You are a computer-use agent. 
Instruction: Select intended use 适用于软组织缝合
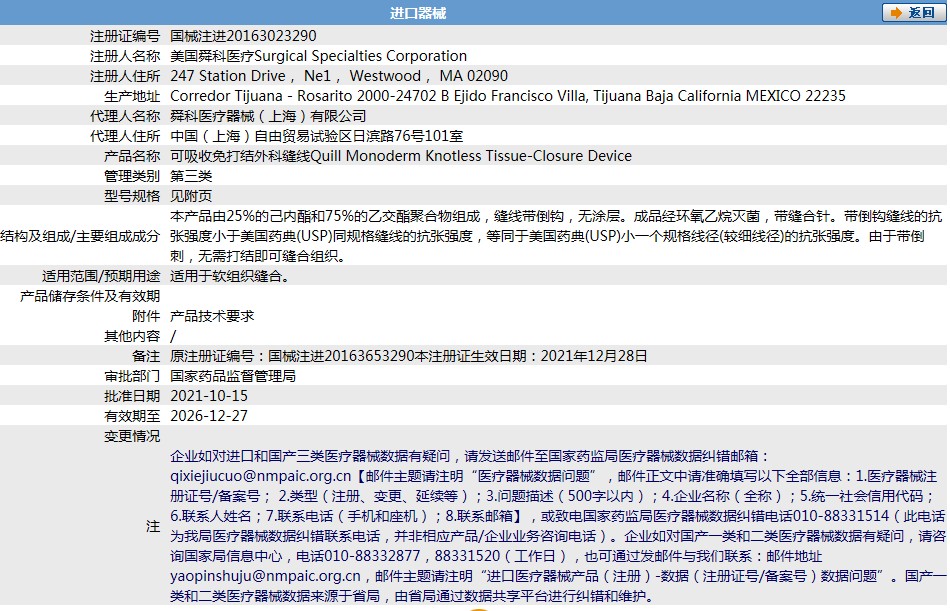click(229, 276)
